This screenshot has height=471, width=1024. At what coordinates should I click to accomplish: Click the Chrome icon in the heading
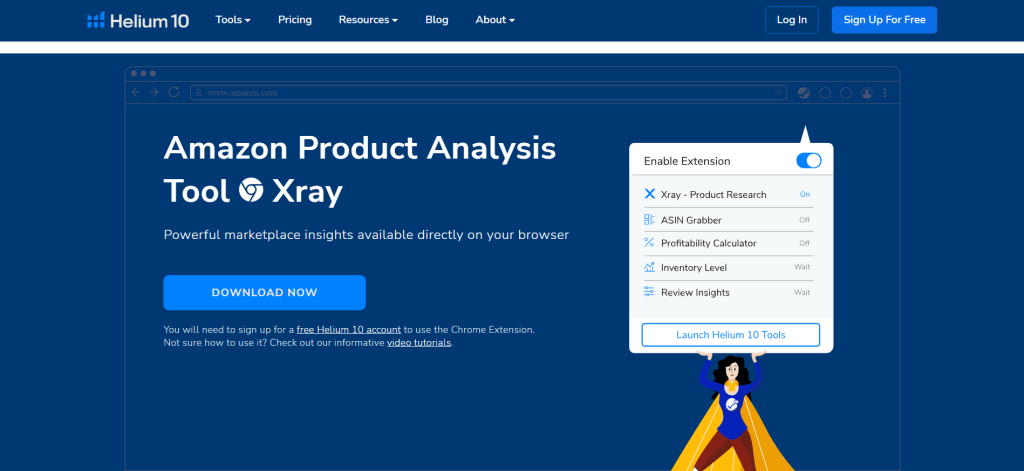point(251,190)
